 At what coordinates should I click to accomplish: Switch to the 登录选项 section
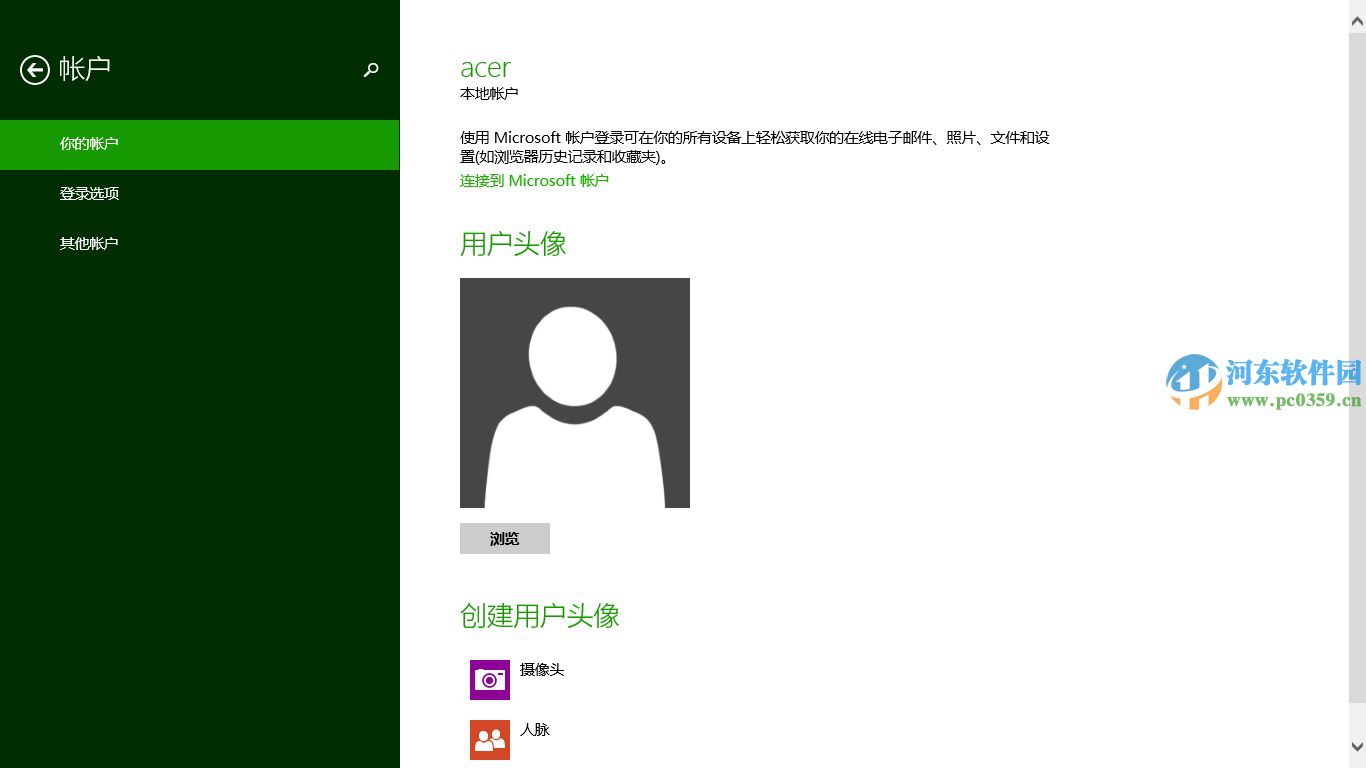click(89, 193)
